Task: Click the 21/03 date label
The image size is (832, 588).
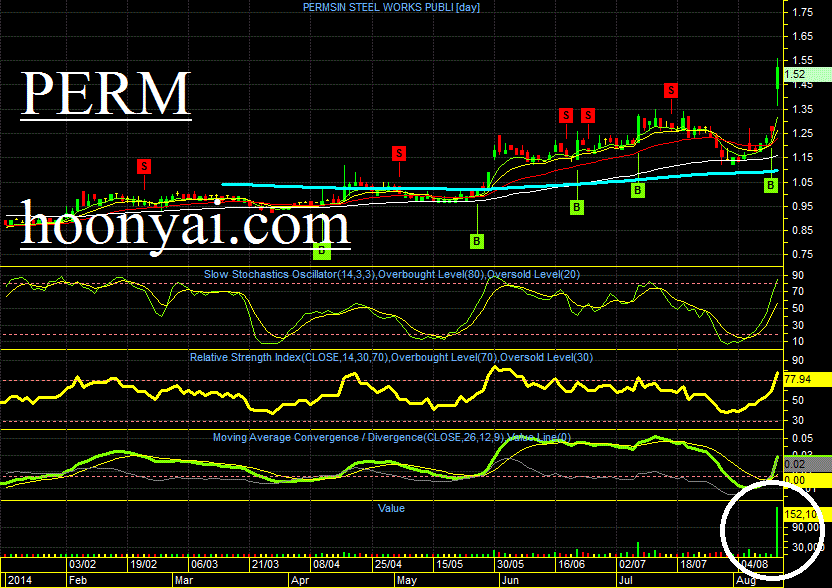Action: [x=265, y=564]
